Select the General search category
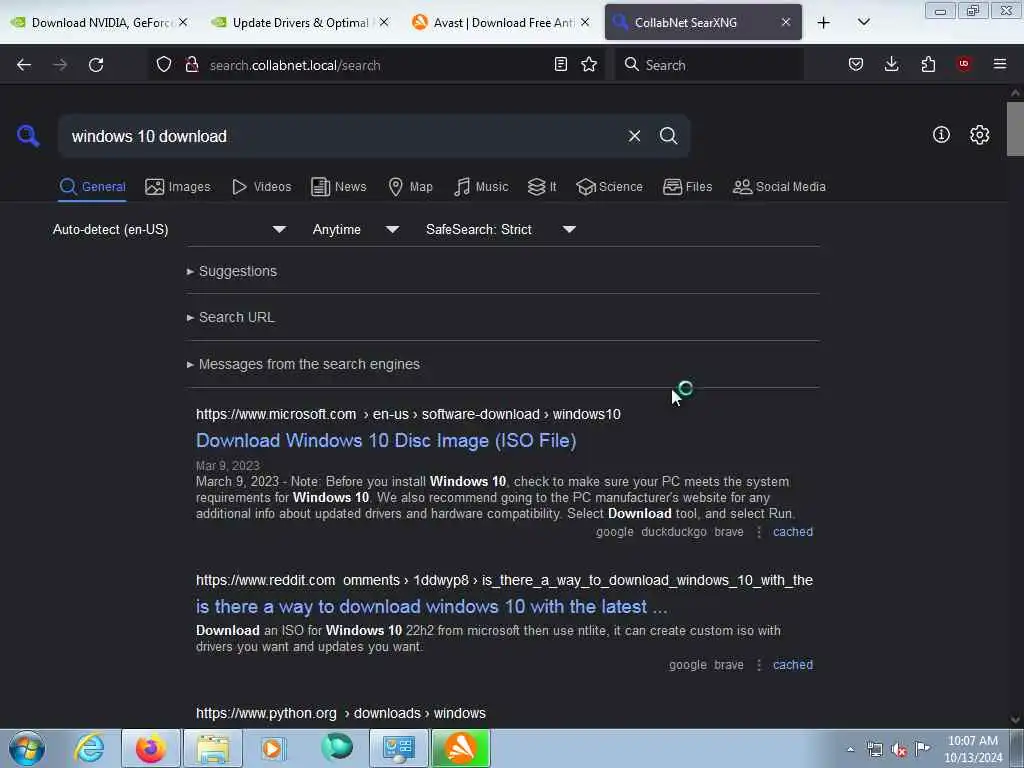The height and width of the screenshot is (768, 1024). [92, 187]
